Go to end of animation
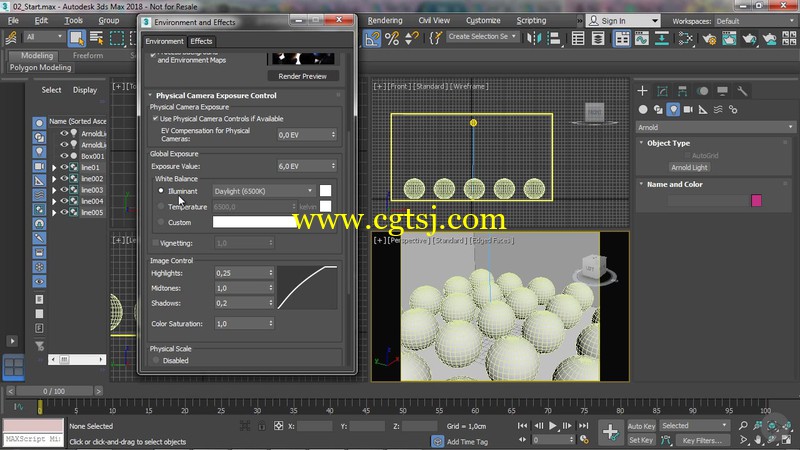 [583, 426]
